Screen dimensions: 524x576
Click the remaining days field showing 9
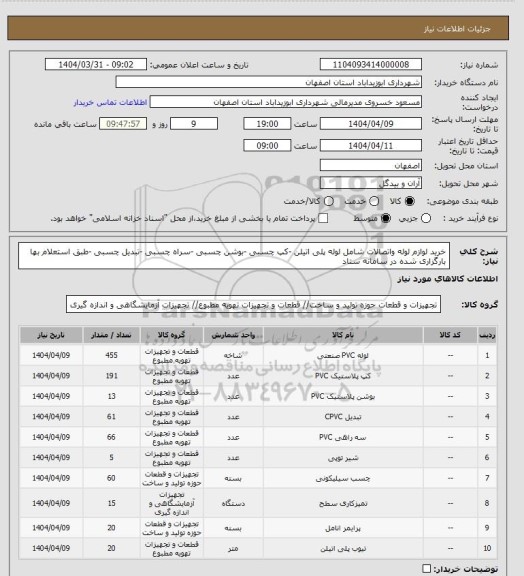(194, 124)
